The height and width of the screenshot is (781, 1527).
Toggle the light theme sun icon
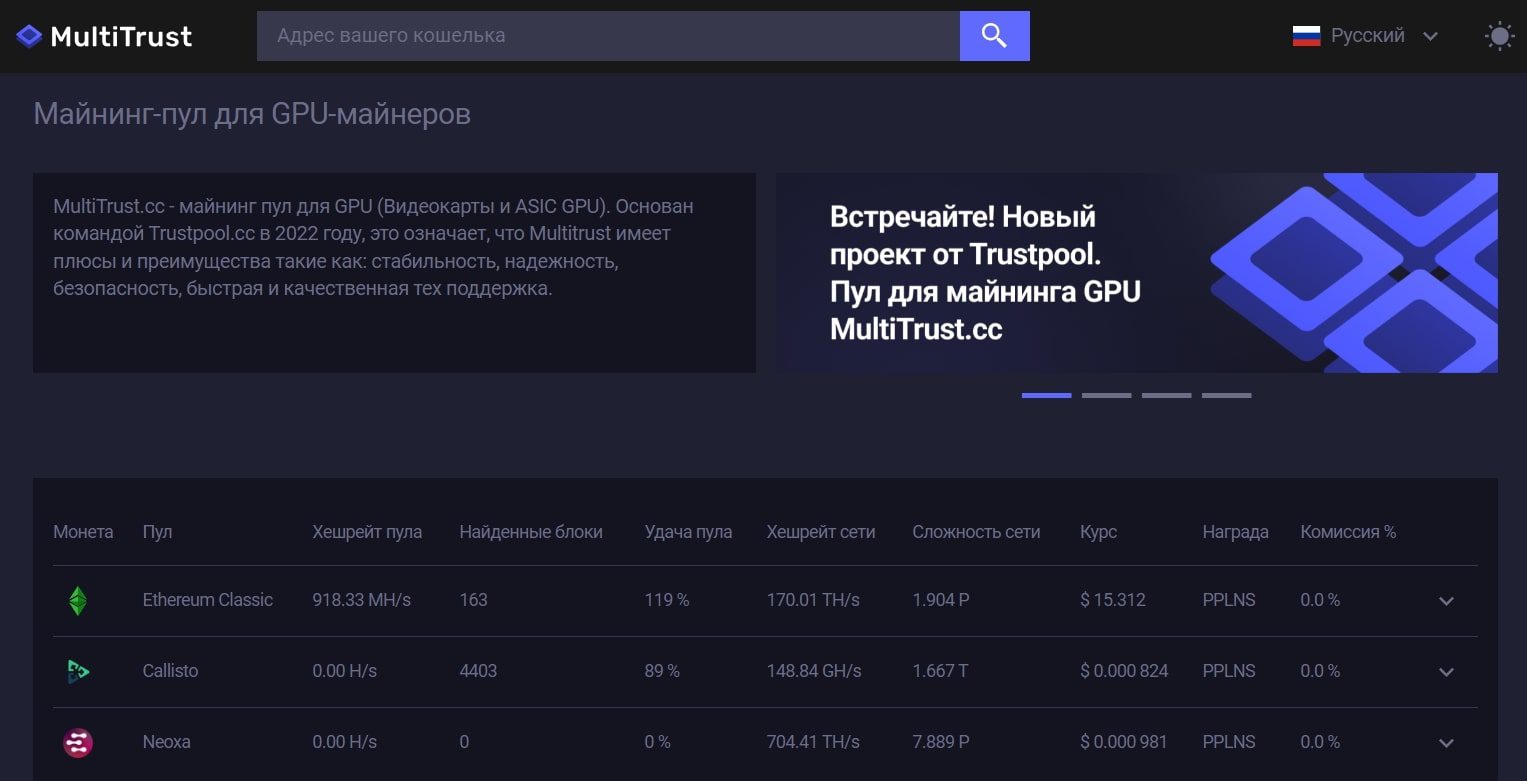click(x=1499, y=37)
